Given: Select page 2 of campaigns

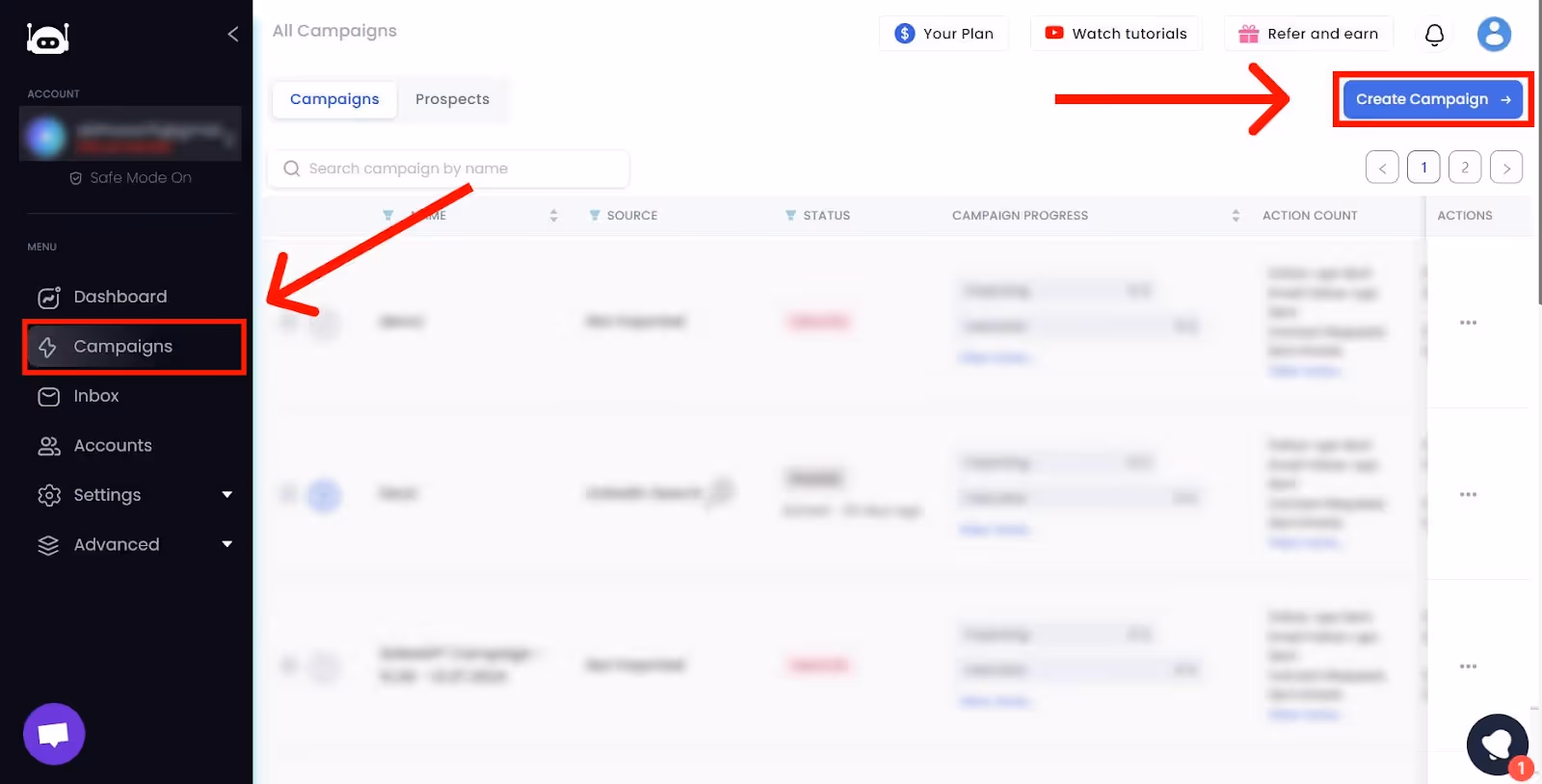Looking at the screenshot, I should point(1465,168).
